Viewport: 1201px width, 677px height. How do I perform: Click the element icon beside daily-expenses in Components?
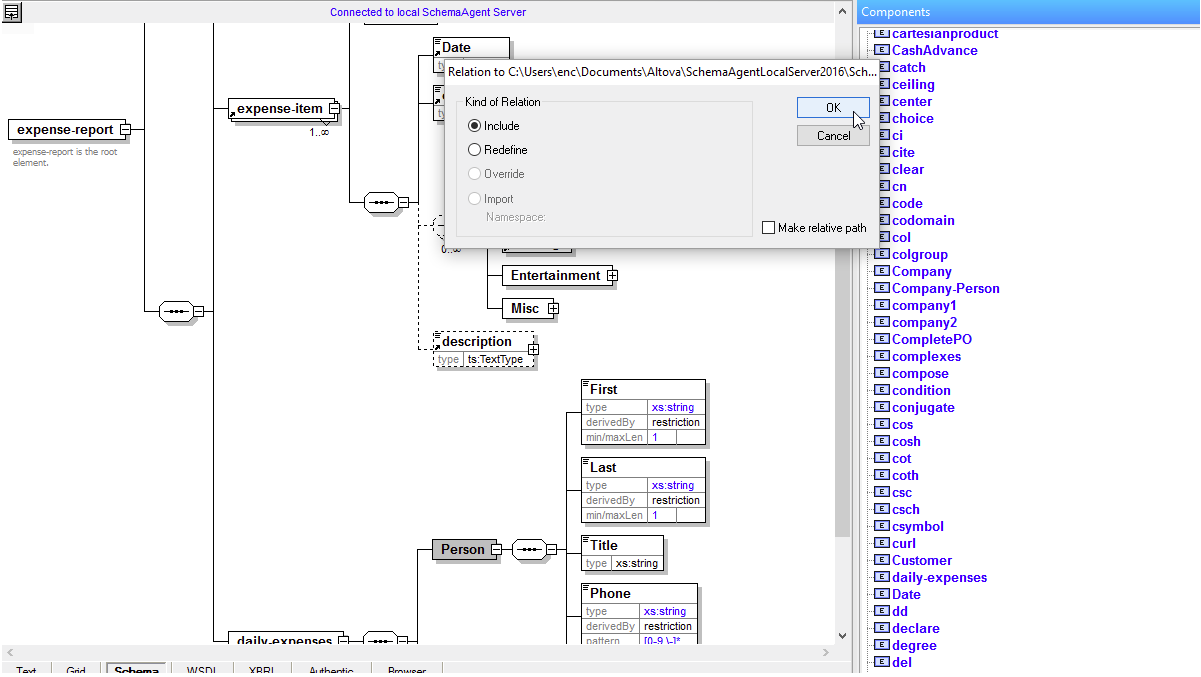[x=881, y=577]
